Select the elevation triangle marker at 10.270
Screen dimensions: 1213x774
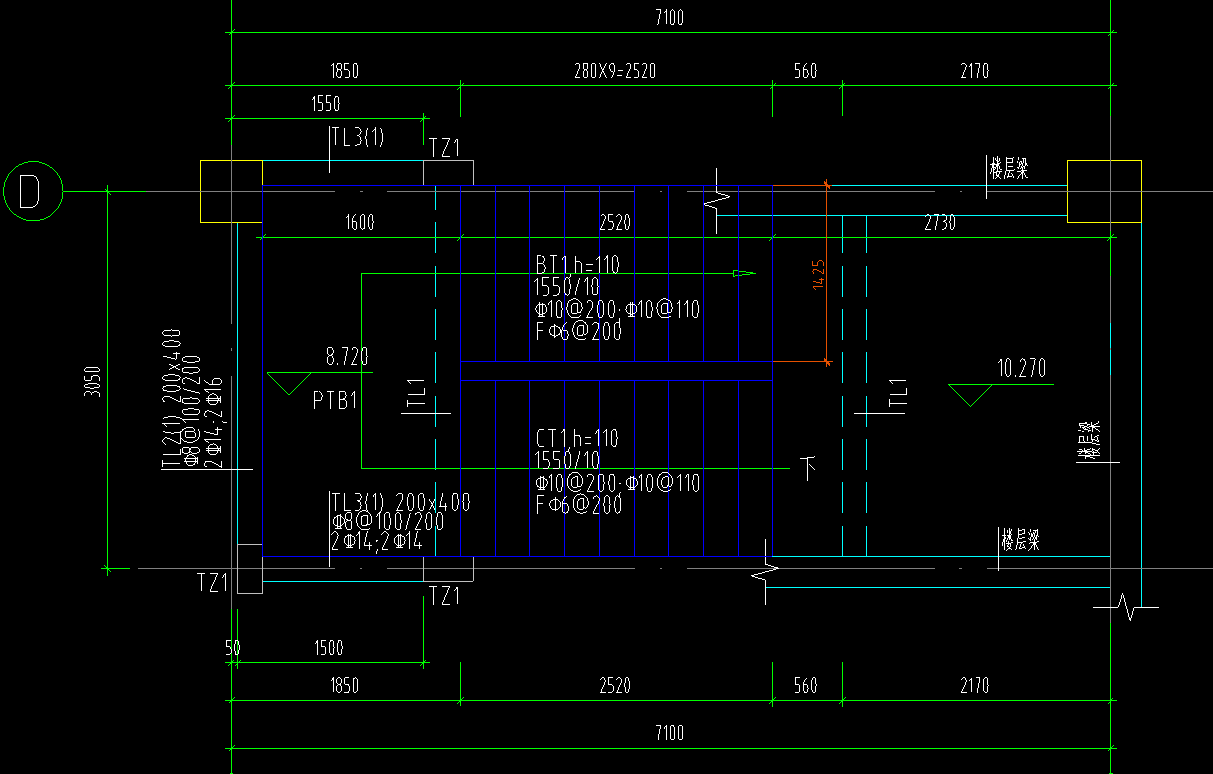[x=968, y=395]
